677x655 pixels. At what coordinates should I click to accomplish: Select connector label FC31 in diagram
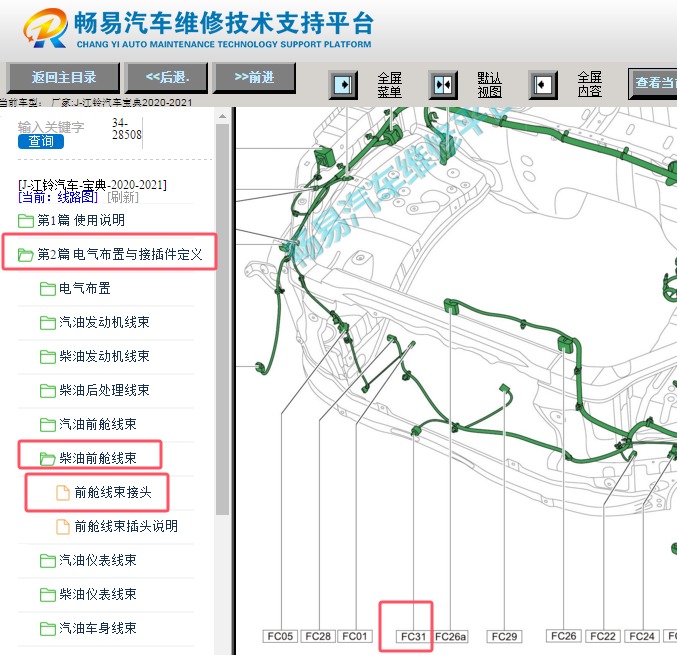(x=413, y=637)
